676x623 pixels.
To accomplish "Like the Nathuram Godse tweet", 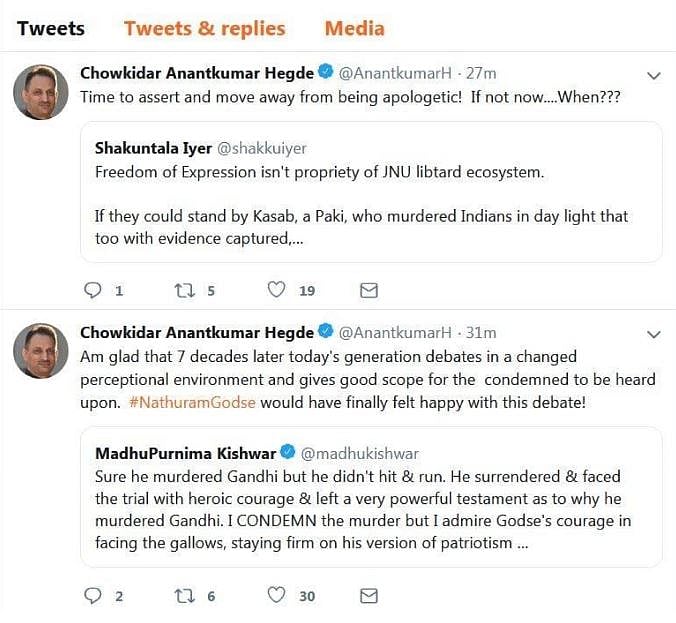I will click(277, 595).
